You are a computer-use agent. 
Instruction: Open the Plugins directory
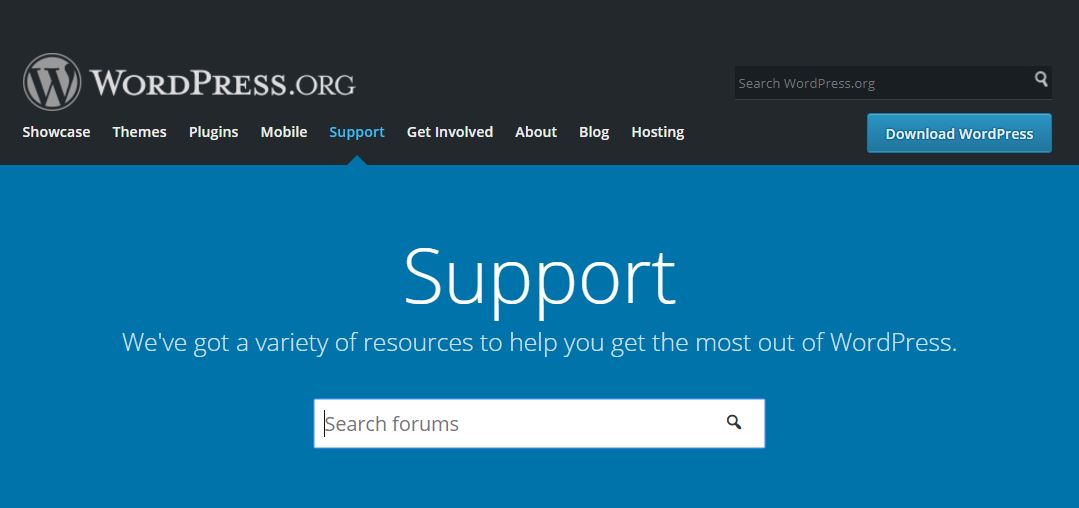(x=213, y=132)
